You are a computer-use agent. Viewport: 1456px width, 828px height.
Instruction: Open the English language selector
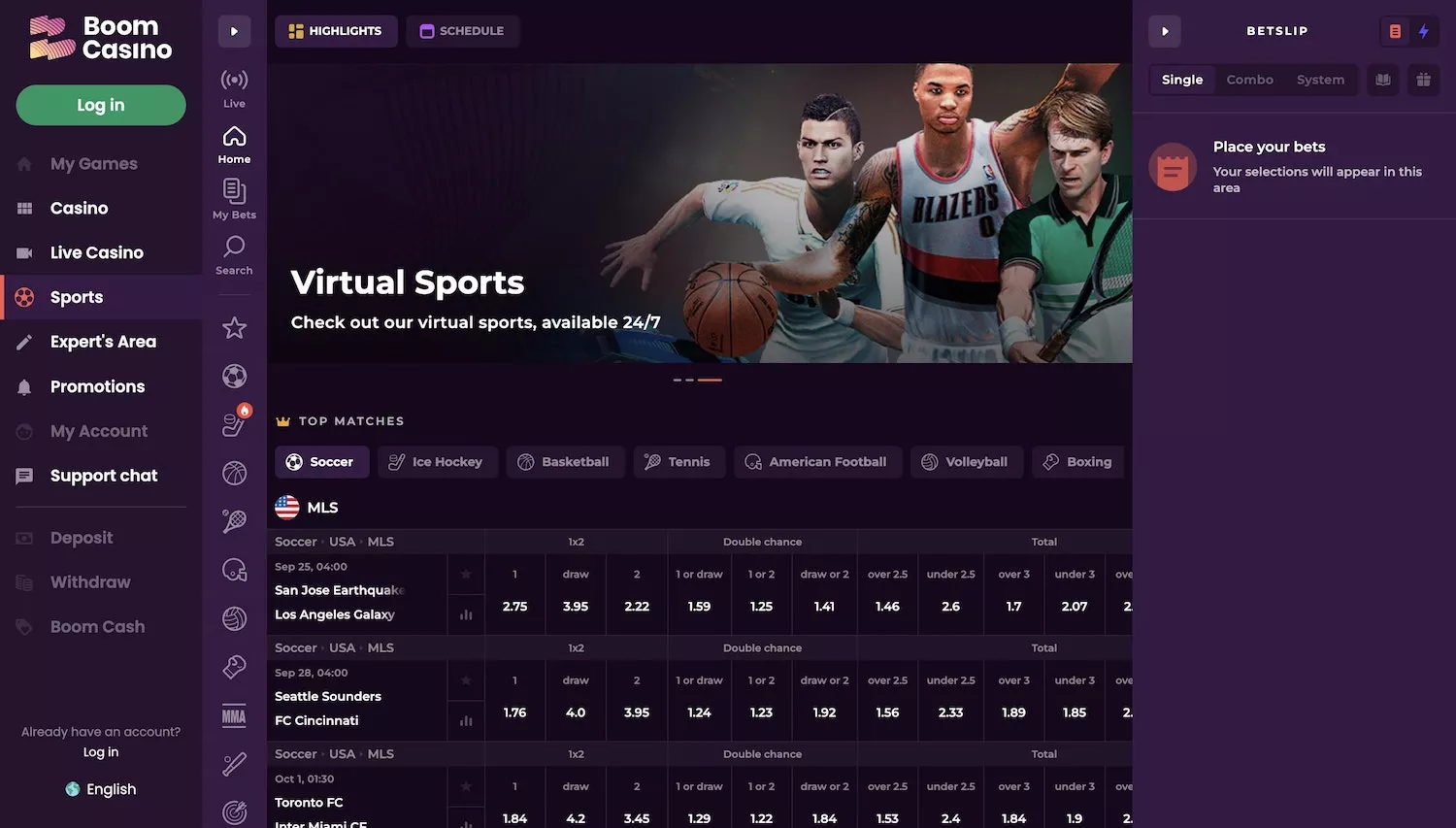[101, 789]
